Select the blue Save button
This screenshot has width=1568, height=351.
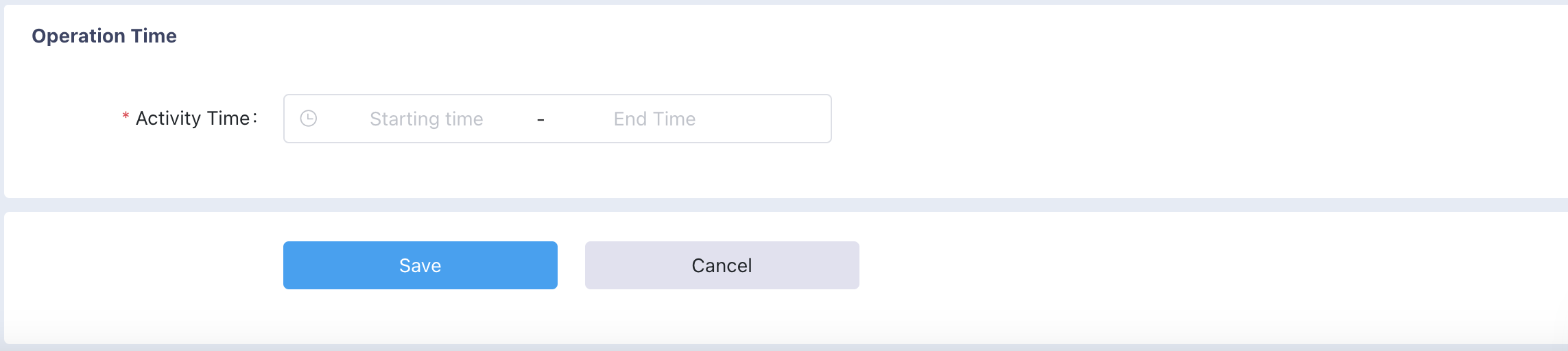click(420, 265)
